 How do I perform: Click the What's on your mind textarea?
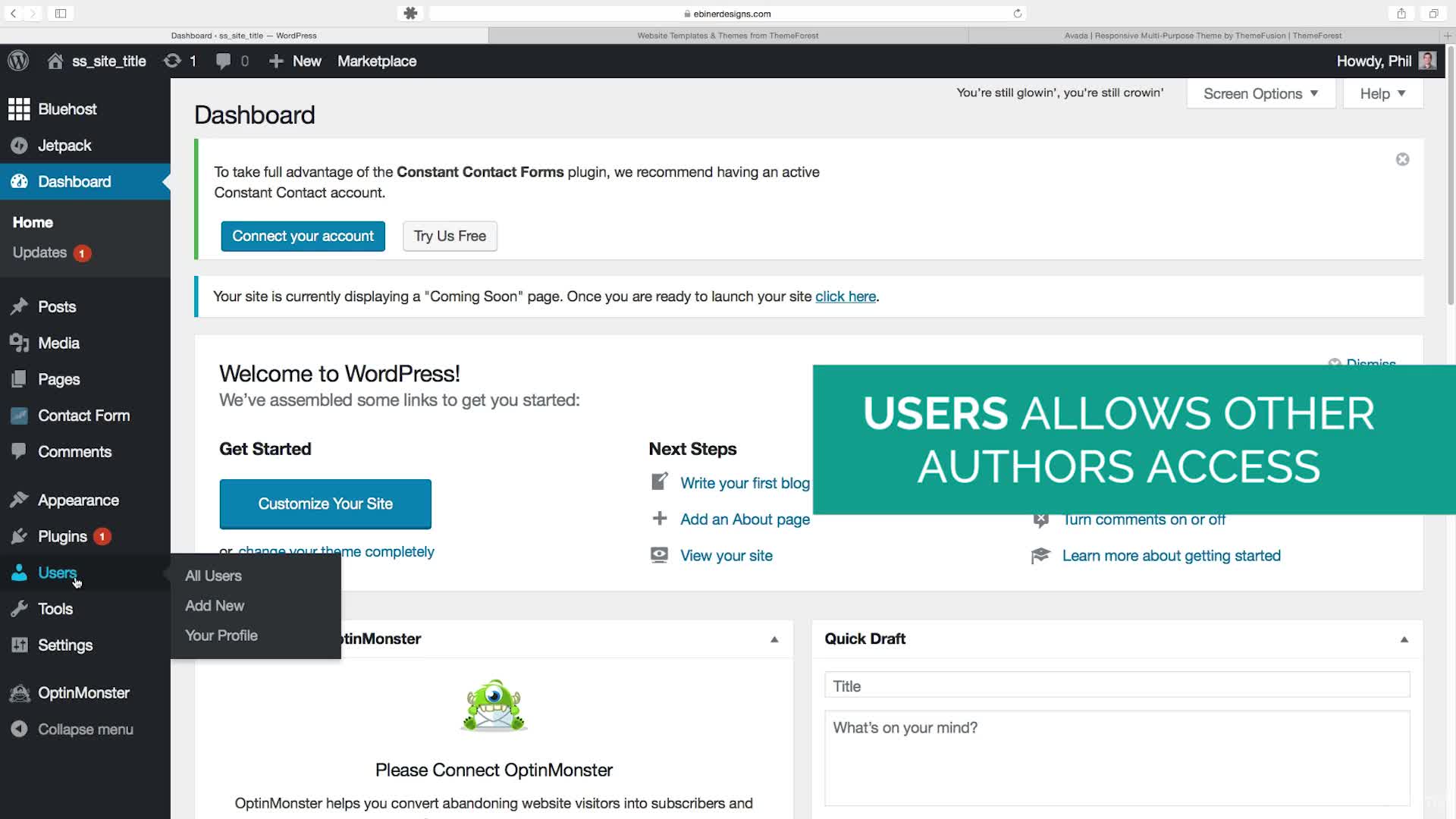[1117, 758]
